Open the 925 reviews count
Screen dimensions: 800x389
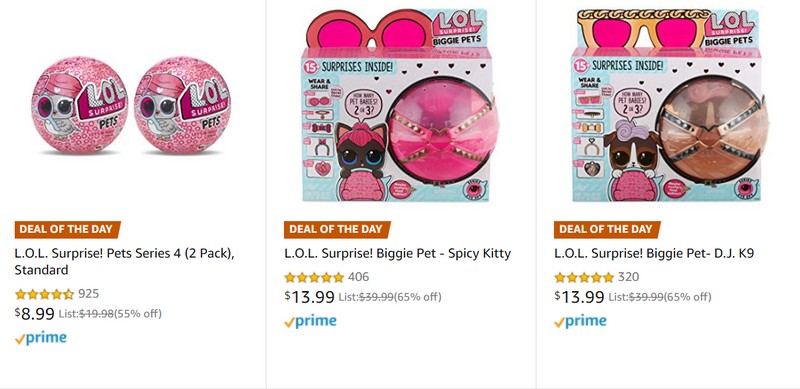[89, 294]
